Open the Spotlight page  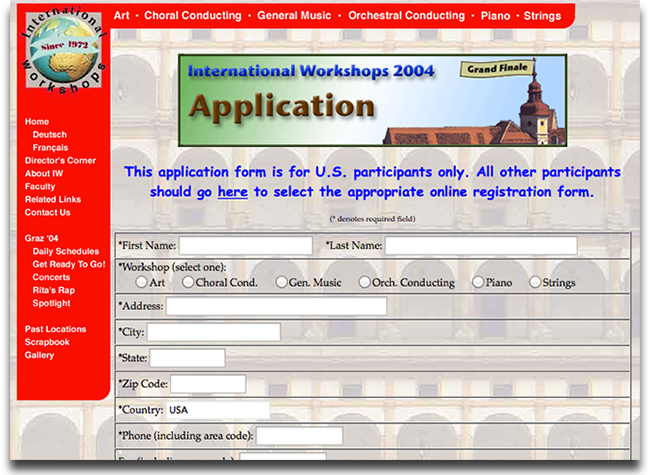point(51,303)
